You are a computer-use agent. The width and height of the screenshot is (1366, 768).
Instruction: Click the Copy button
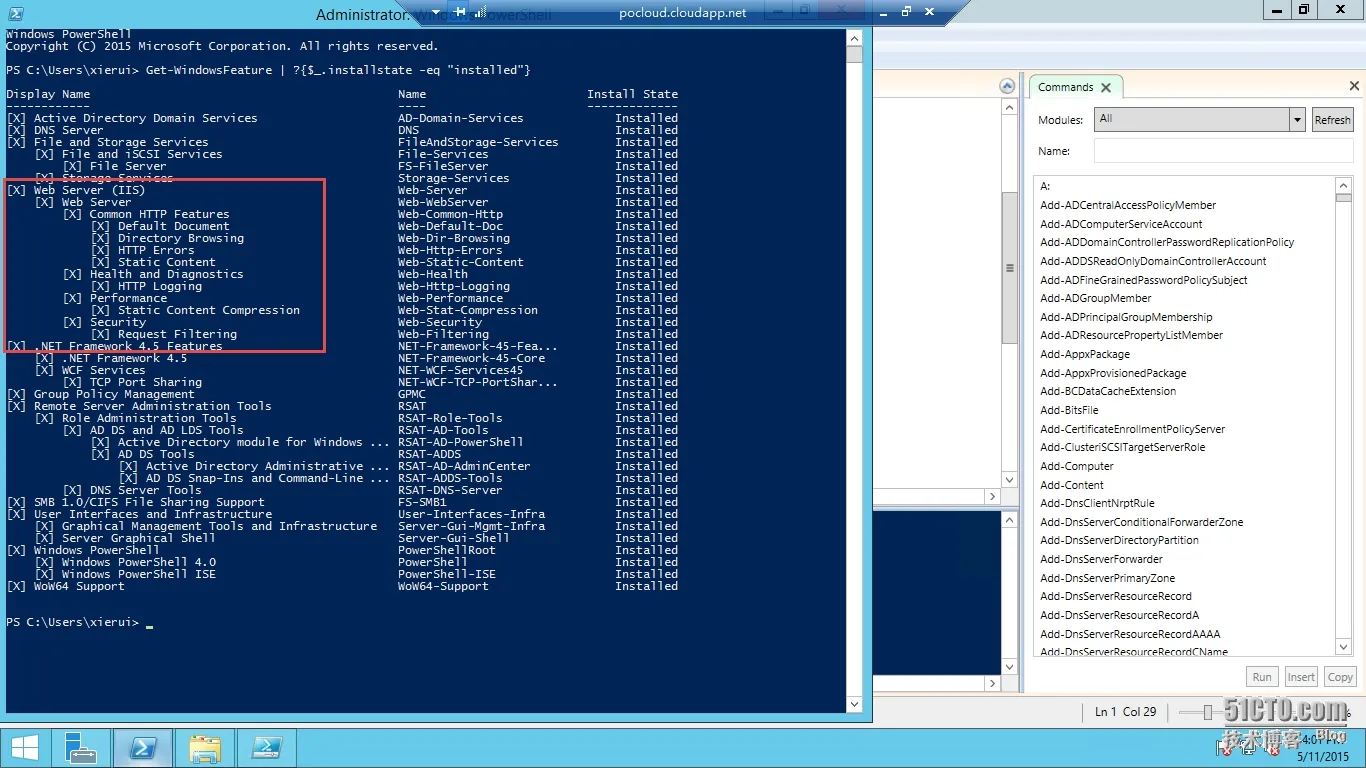click(1340, 677)
